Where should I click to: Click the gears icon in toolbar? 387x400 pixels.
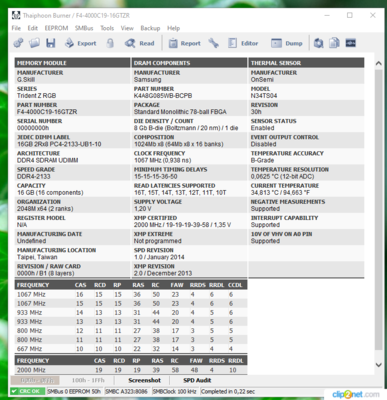(x=18, y=43)
